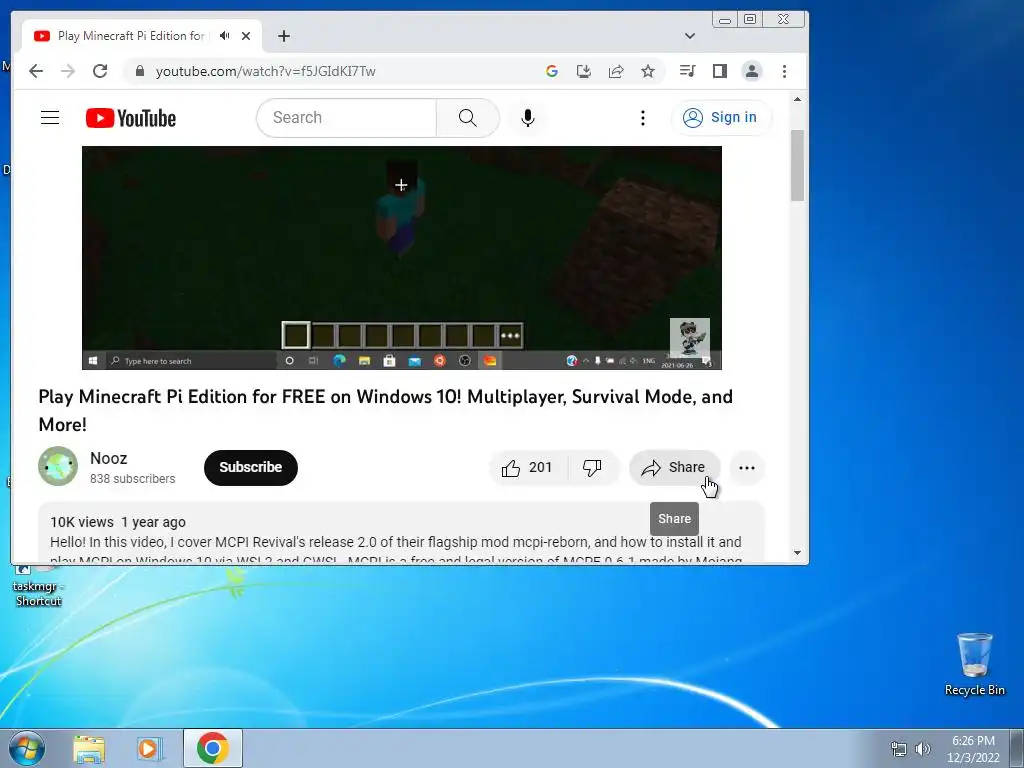Image resolution: width=1024 pixels, height=768 pixels.
Task: Click the address bar URL
Action: tap(265, 71)
